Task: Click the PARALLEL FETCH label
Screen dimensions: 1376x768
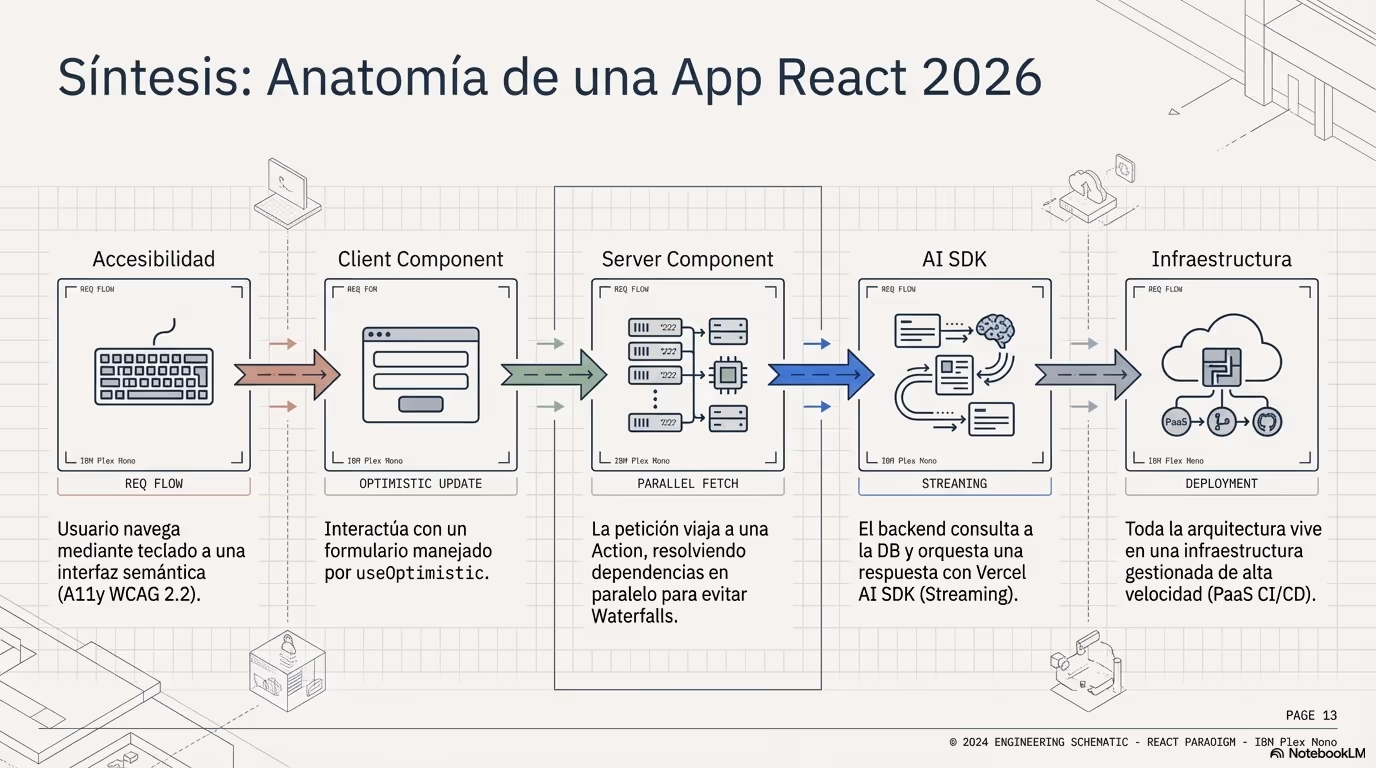Action: [688, 483]
